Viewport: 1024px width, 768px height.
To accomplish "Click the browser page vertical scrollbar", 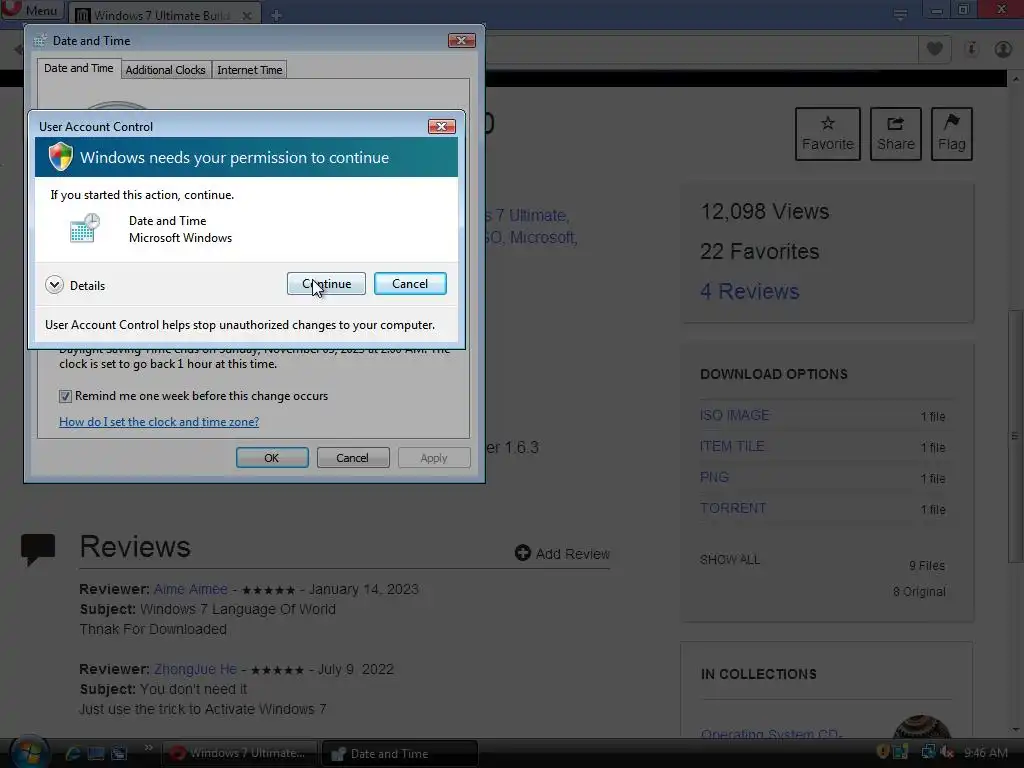I will [1016, 434].
